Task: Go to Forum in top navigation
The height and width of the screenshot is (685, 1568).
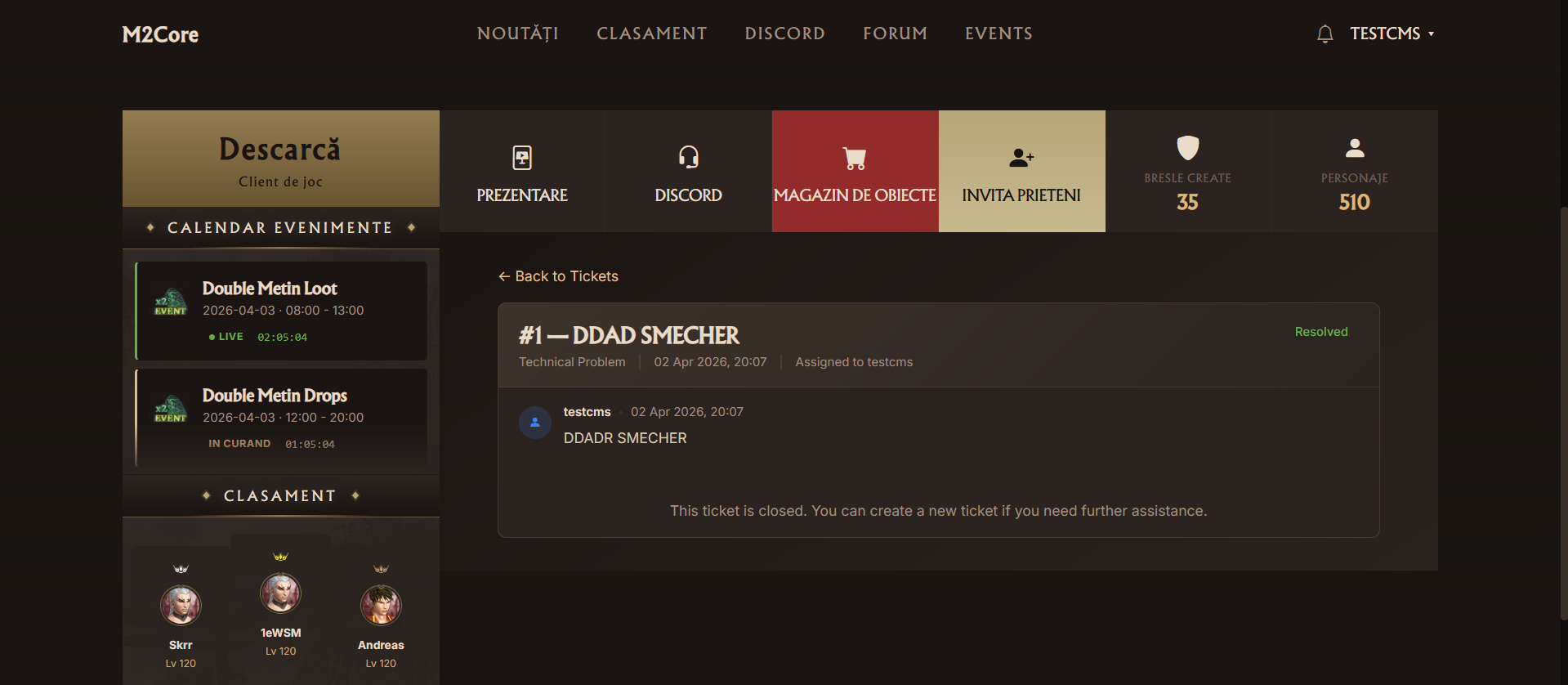Action: pyautogui.click(x=895, y=34)
